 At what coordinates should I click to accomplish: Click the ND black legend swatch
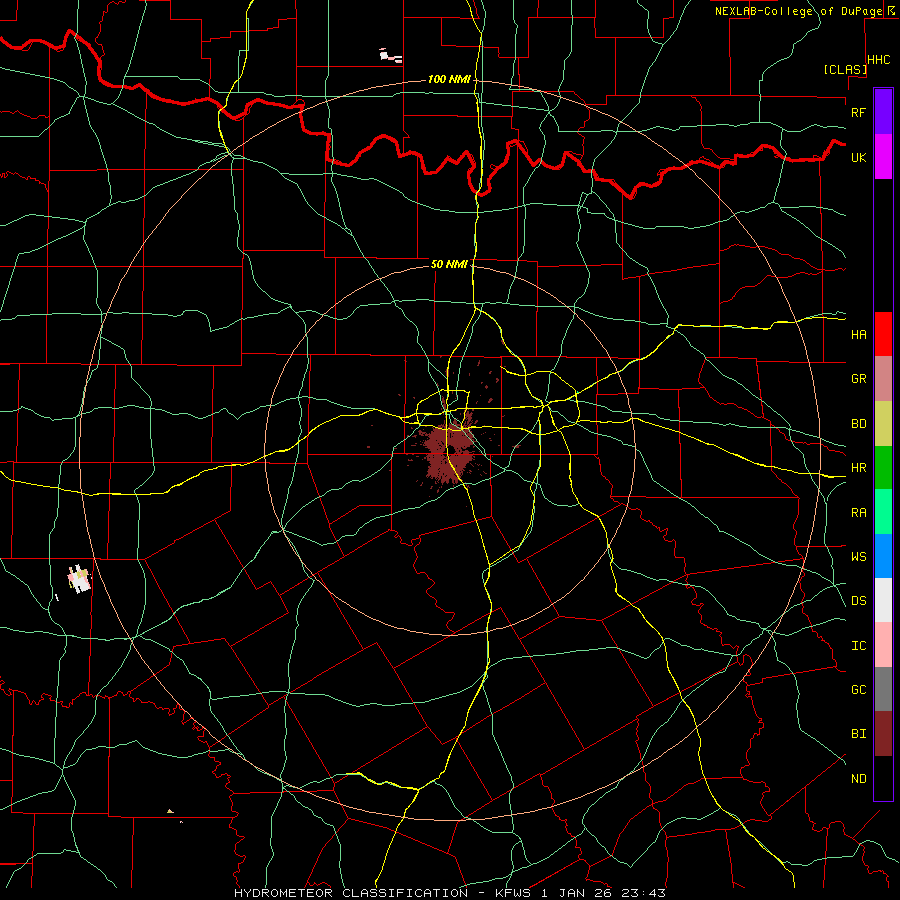[883, 778]
